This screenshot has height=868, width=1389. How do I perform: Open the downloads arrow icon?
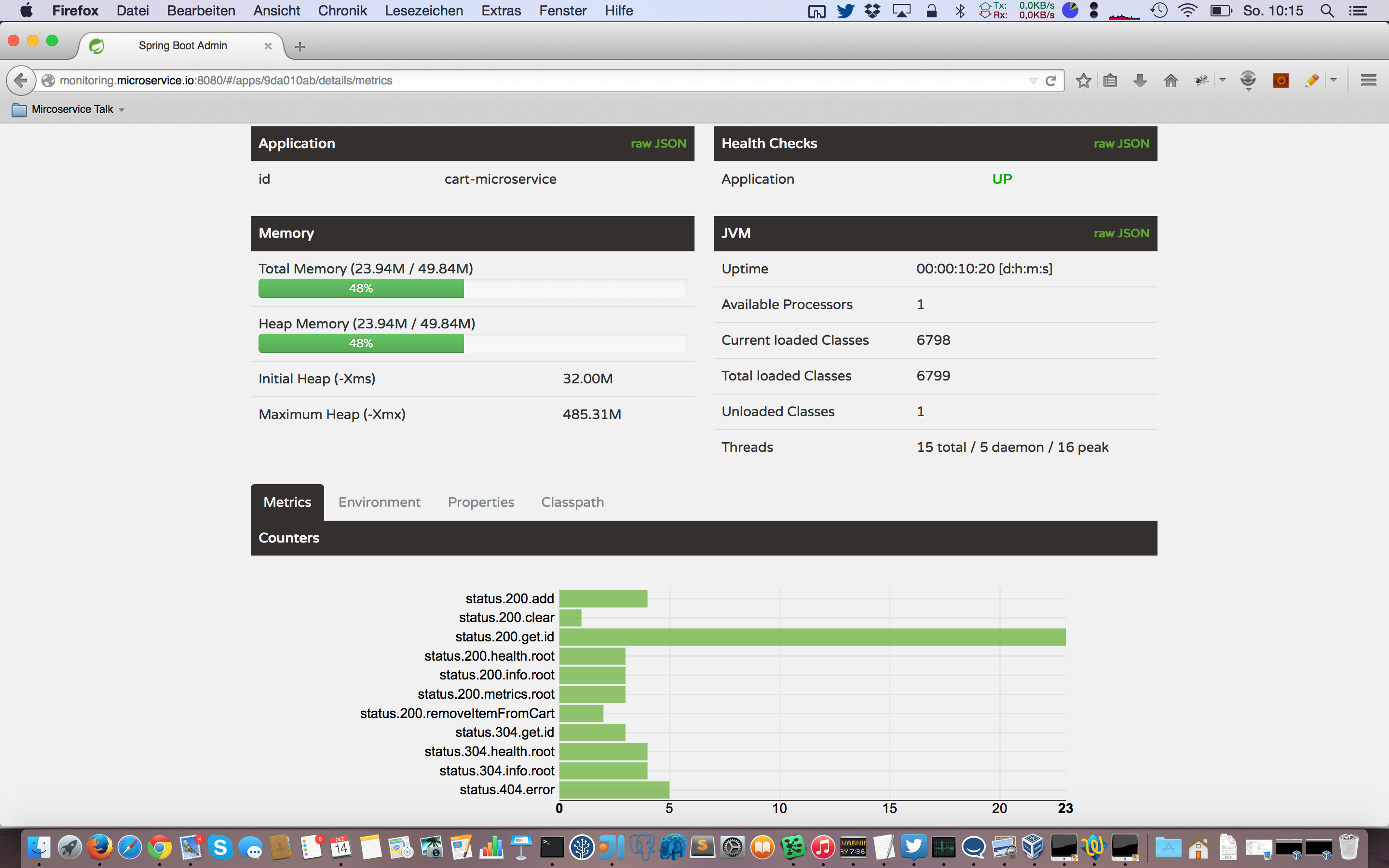[x=1140, y=81]
